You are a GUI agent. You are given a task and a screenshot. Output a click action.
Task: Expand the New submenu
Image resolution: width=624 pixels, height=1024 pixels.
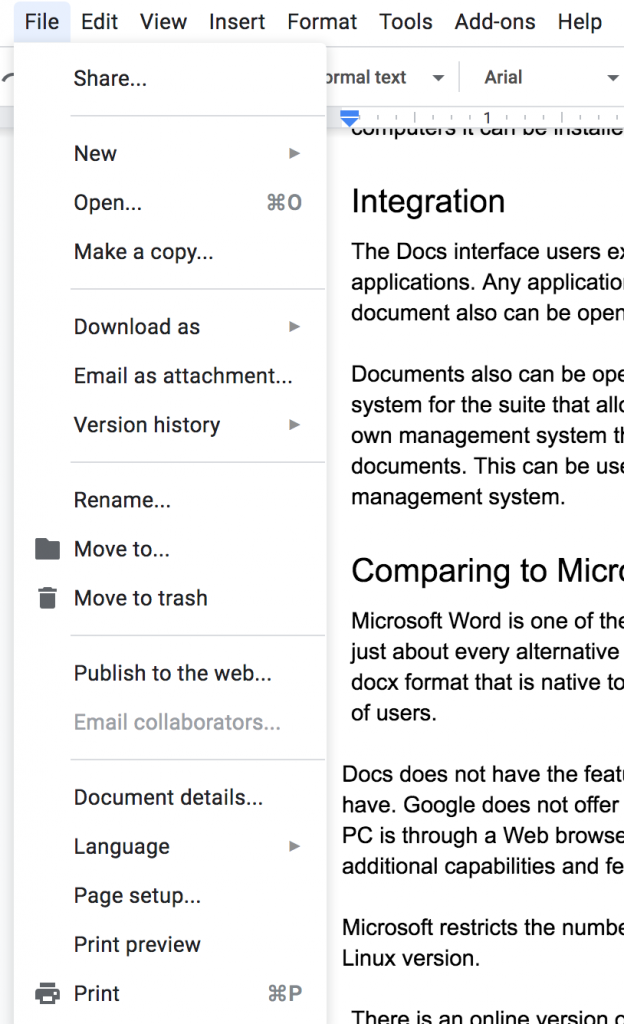pyautogui.click(x=170, y=153)
